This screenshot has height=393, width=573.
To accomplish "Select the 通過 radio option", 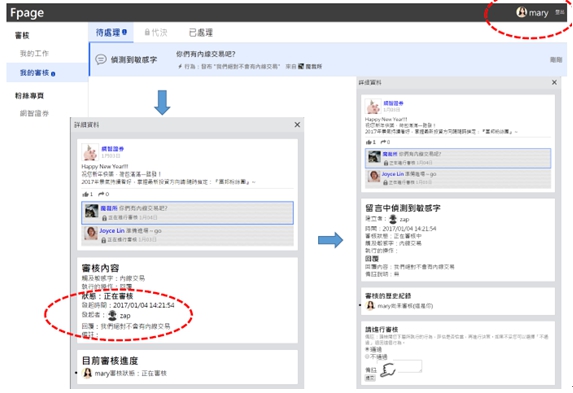I will pyautogui.click(x=367, y=349).
